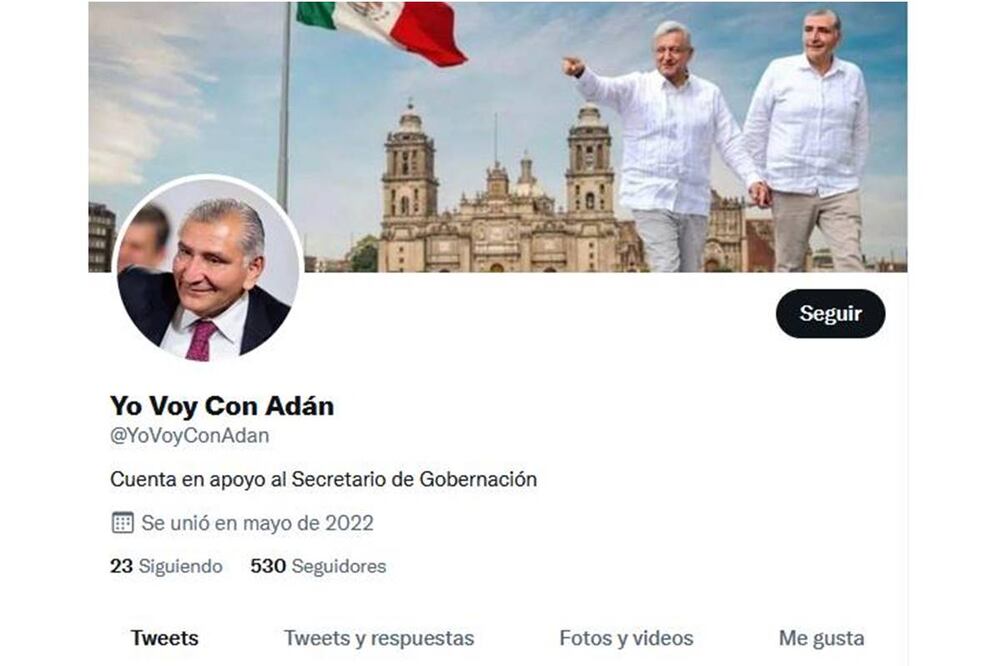Open the Fotos y videos tab
This screenshot has width=1002, height=666.
626,638
